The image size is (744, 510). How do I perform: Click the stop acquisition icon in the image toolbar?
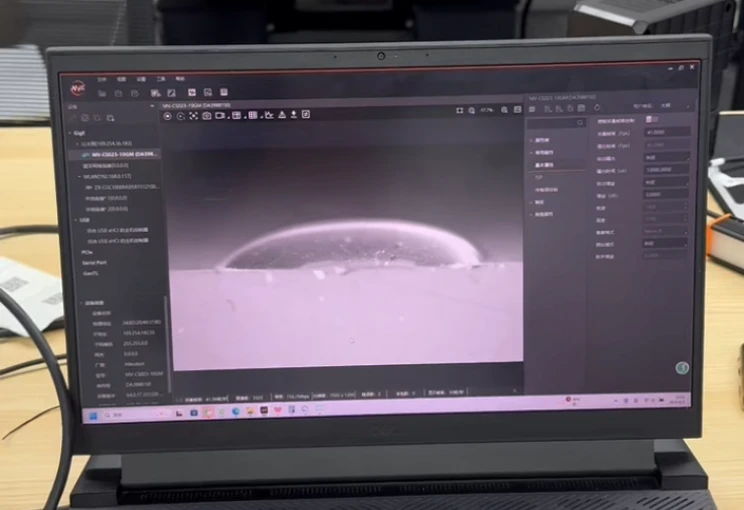pos(181,116)
